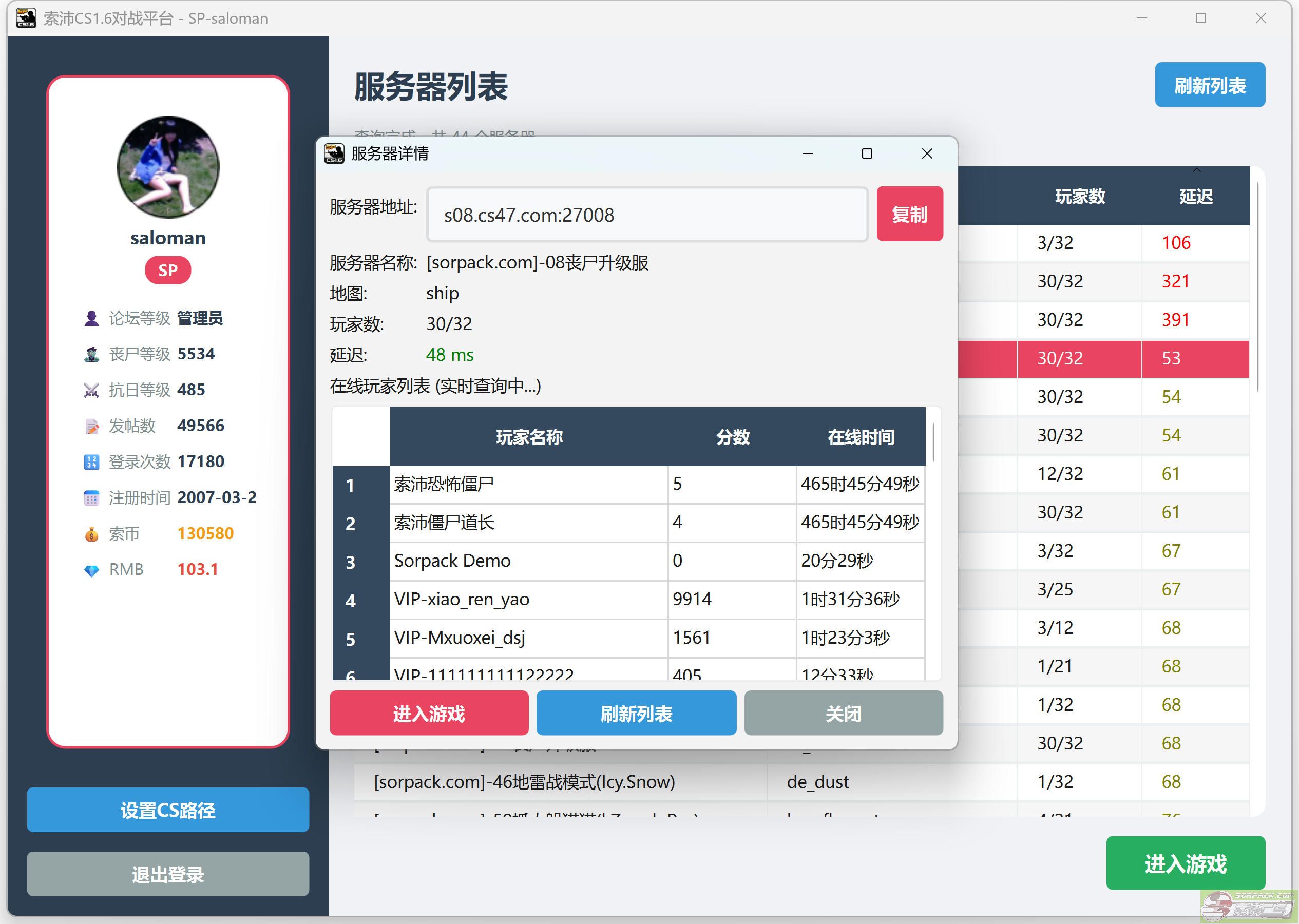The image size is (1299, 924).
Task: Click the gray 关闭 button
Action: coord(843,713)
